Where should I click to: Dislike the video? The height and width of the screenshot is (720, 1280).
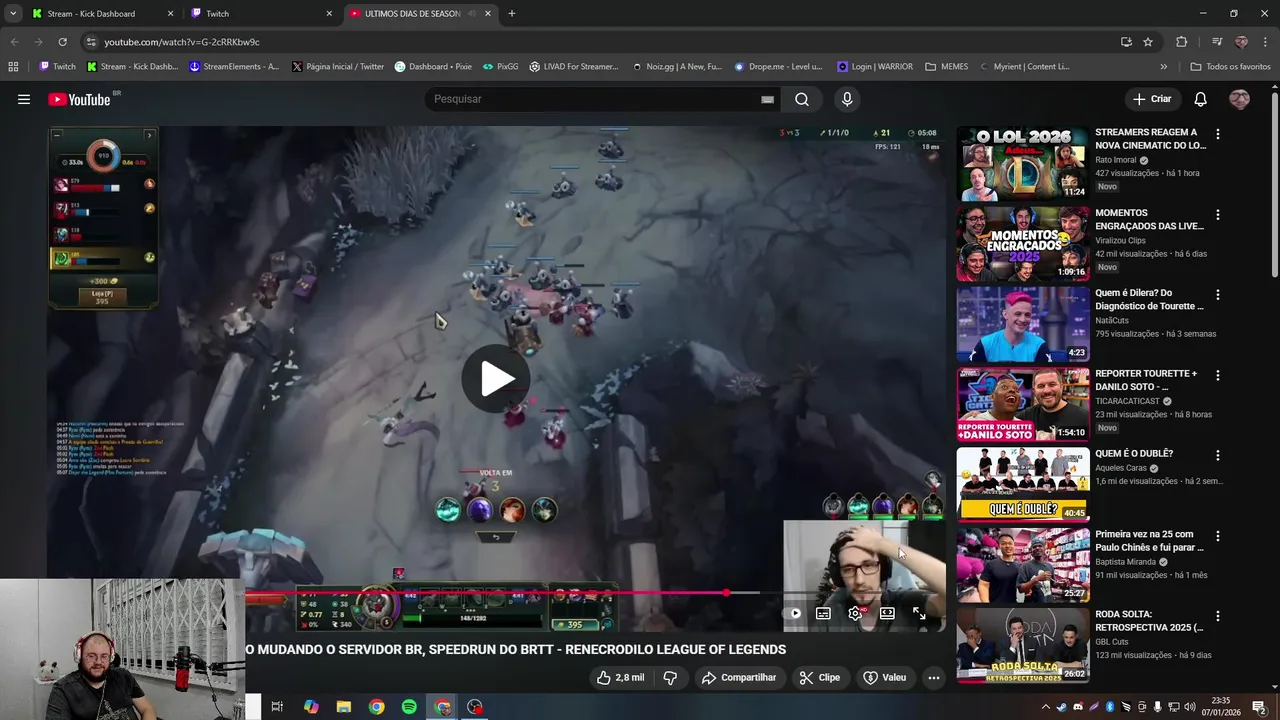[670, 677]
